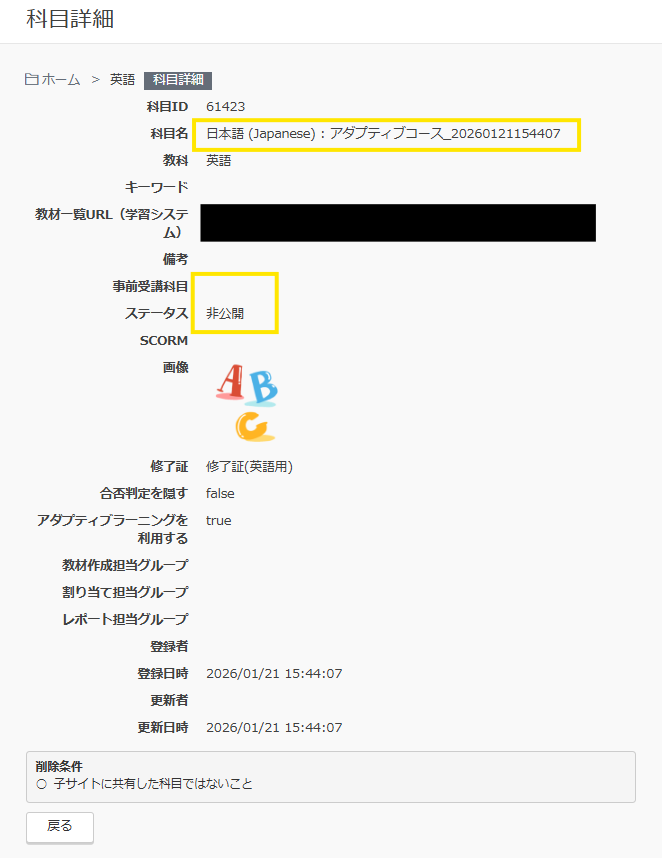Click the true value for アダプティブラーニング
The height and width of the screenshot is (858, 662).
218,520
